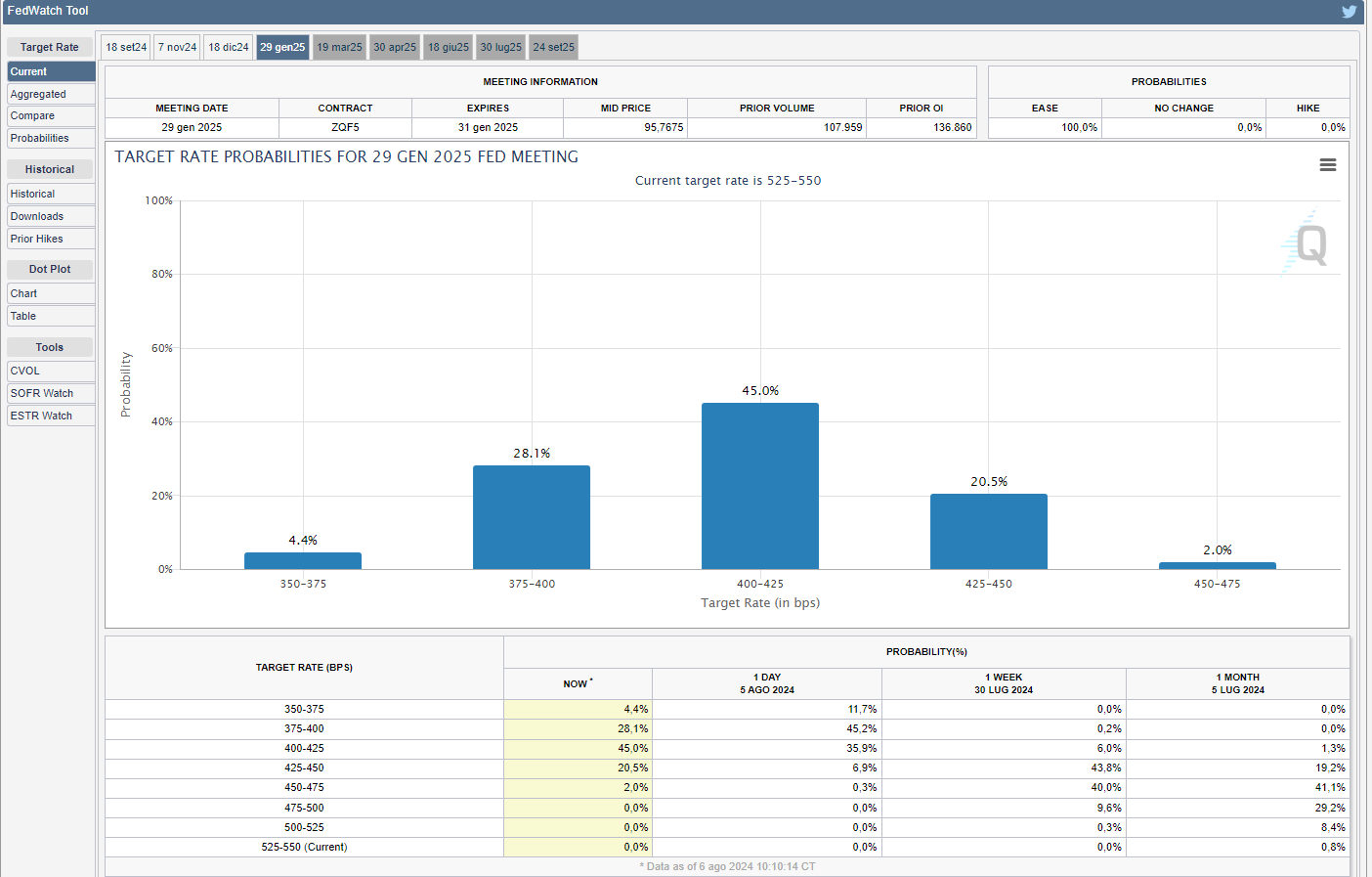Viewport: 1372px width, 877px height.
Task: Click the 400-425 bar showing 45.0%
Action: [759, 486]
